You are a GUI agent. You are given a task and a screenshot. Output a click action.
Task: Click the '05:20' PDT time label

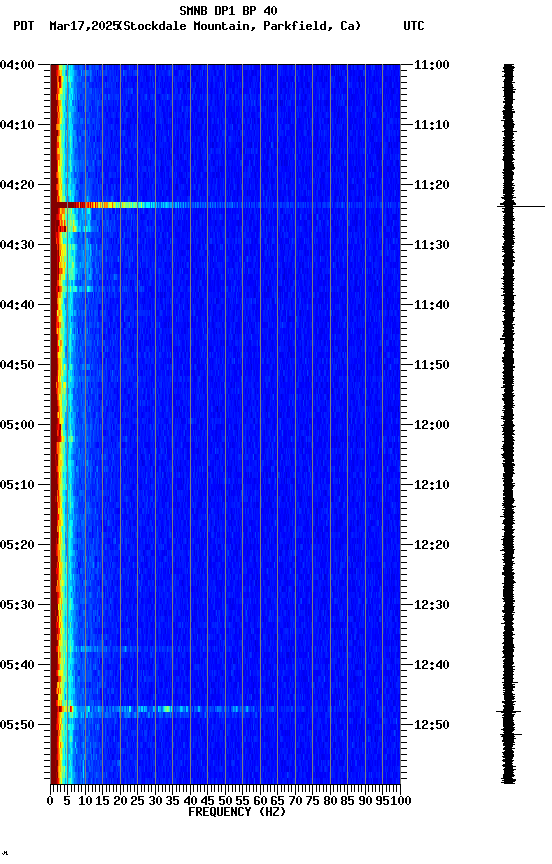[x=17, y=546]
